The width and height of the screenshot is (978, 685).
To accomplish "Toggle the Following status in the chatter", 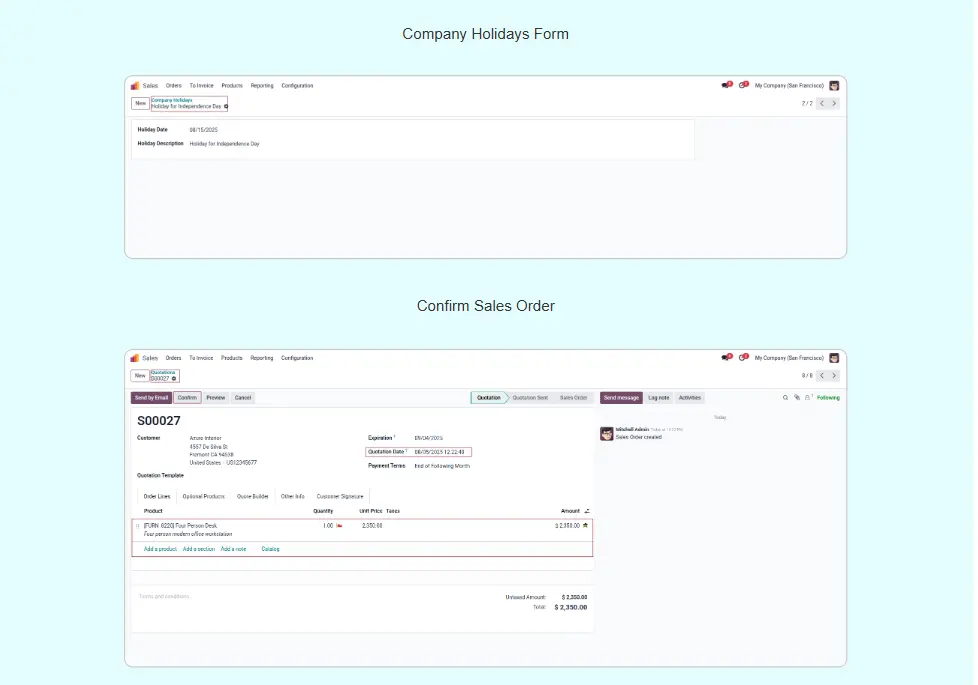I will click(x=828, y=398).
